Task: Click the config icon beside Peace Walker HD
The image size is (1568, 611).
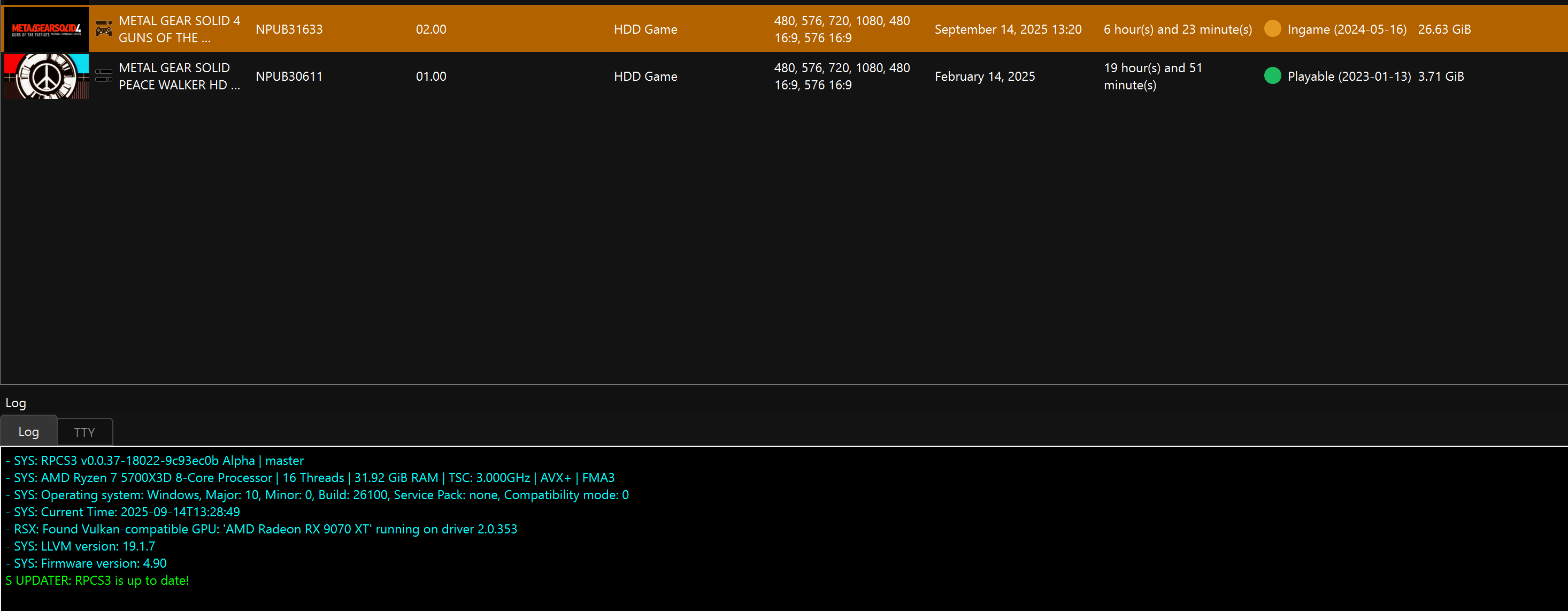Action: point(104,75)
